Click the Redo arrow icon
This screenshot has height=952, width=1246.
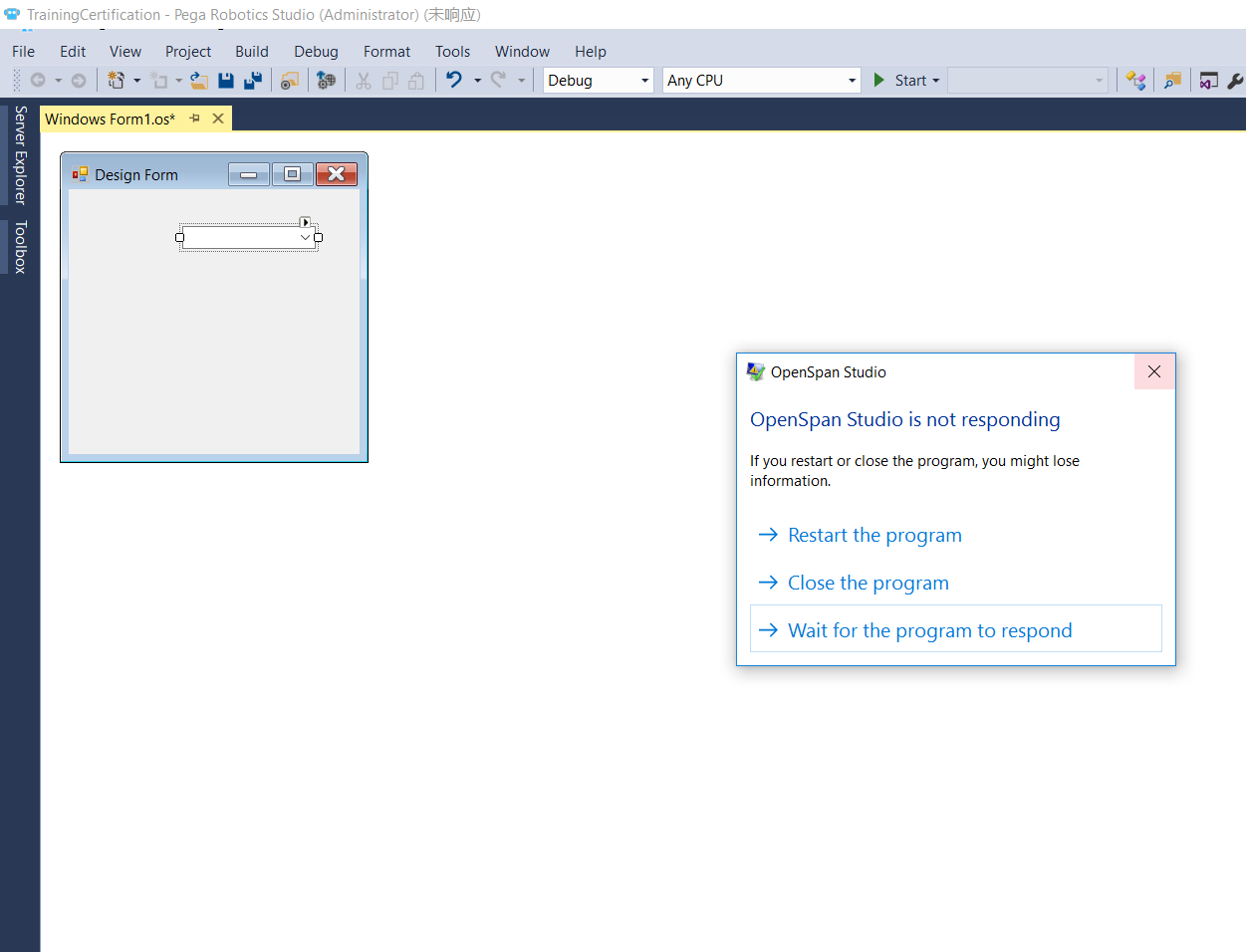498,80
